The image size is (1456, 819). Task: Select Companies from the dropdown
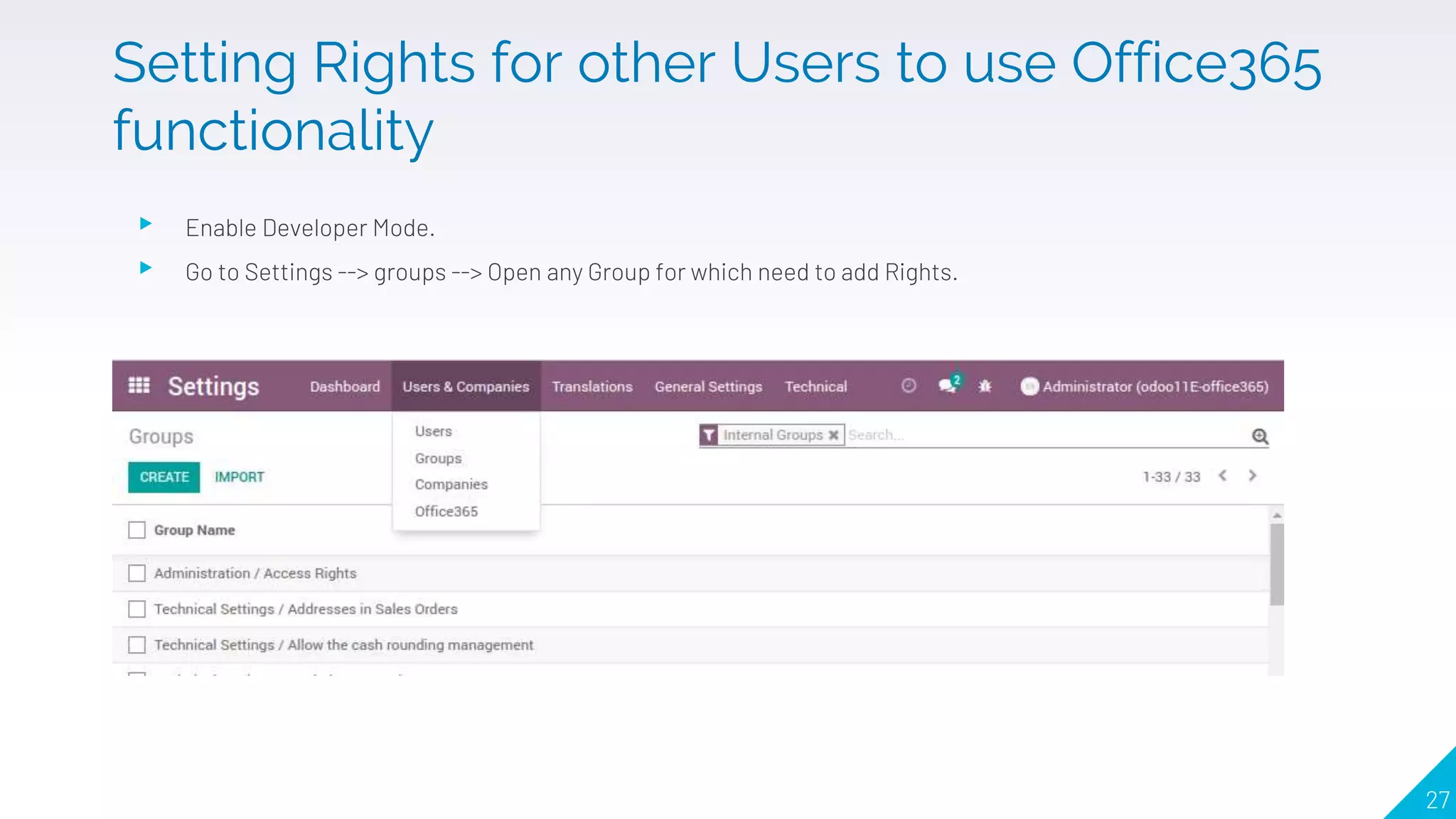coord(451,484)
